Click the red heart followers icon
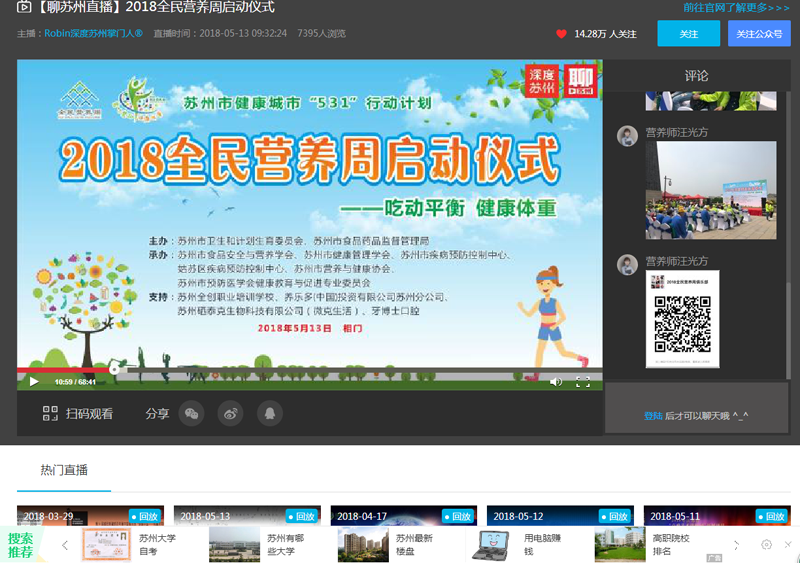The height and width of the screenshot is (563, 800). (561, 34)
